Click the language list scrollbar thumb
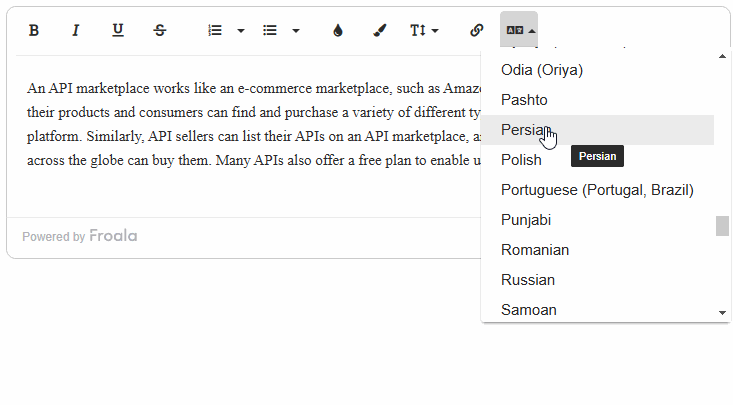This screenshot has width=733, height=405. 722,226
